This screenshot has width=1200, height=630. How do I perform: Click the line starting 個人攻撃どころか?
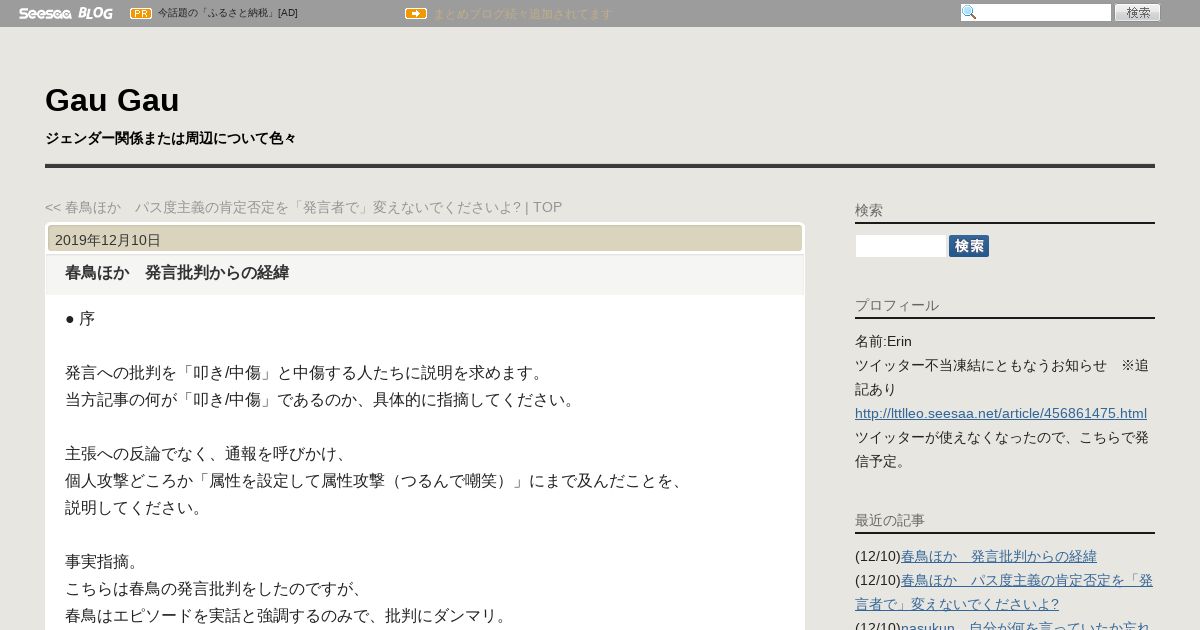coord(377,480)
